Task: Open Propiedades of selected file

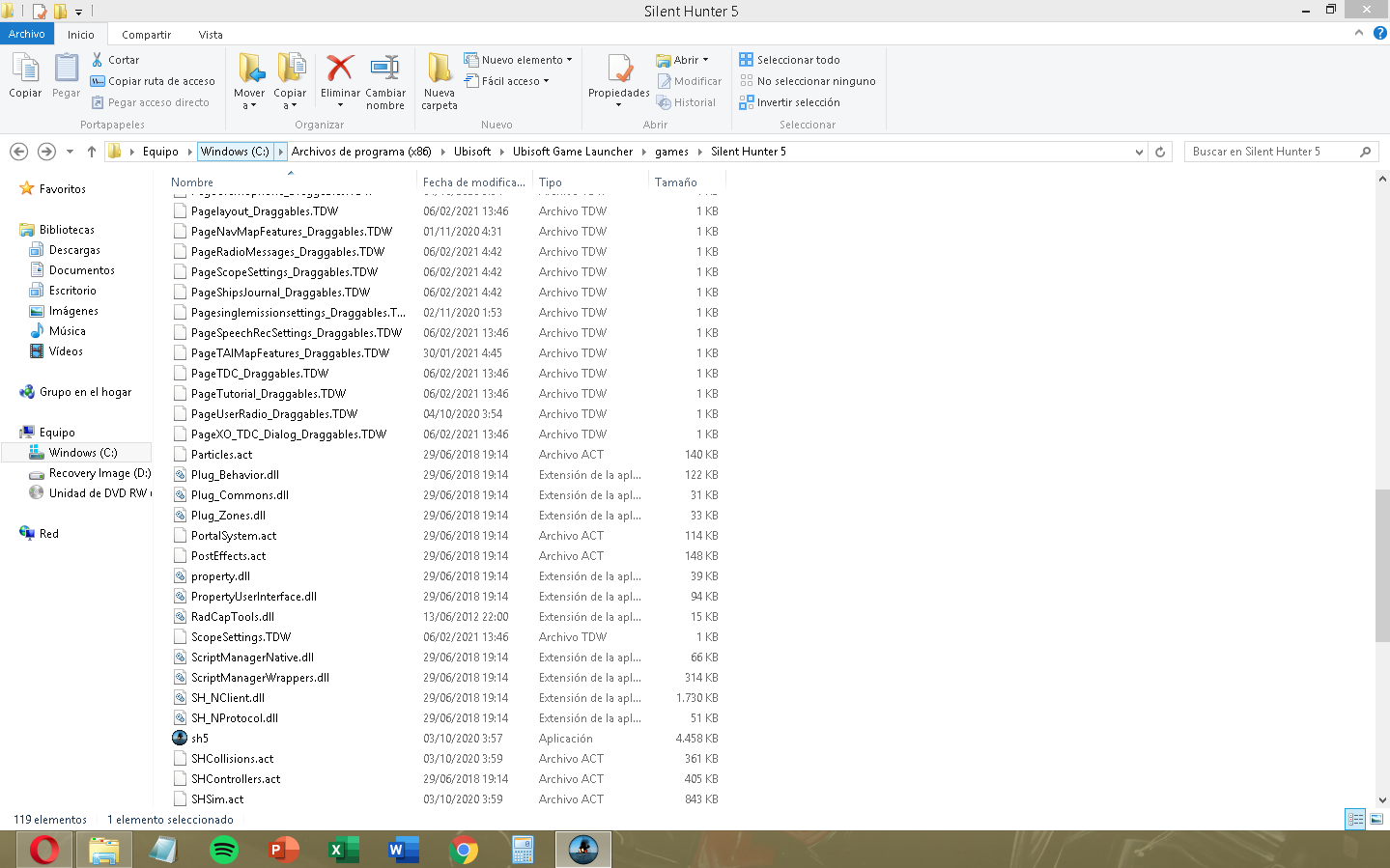Action: (619, 82)
